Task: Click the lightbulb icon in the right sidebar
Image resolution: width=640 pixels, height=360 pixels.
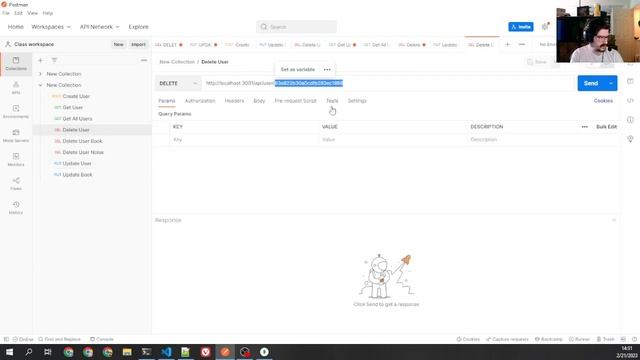Action: pyautogui.click(x=630, y=139)
